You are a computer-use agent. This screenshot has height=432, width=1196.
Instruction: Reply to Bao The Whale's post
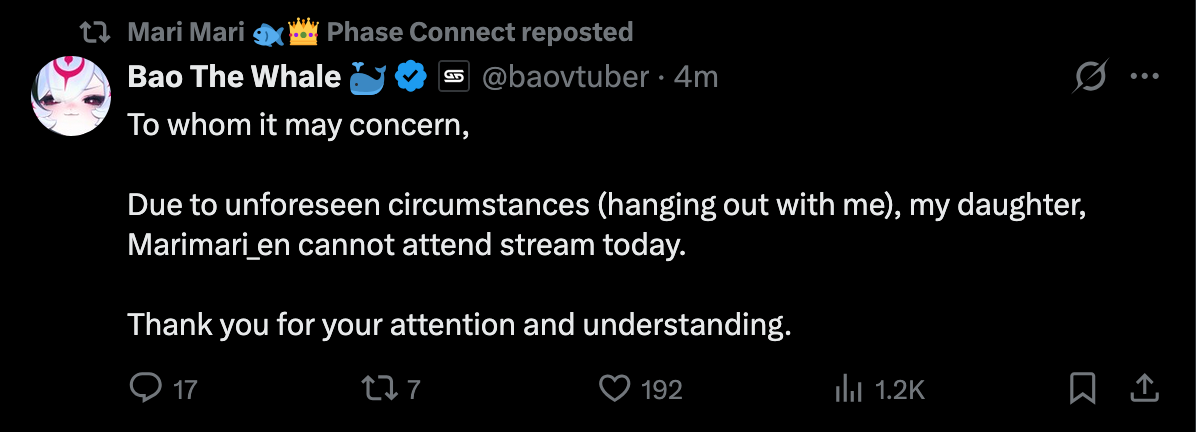pos(146,387)
